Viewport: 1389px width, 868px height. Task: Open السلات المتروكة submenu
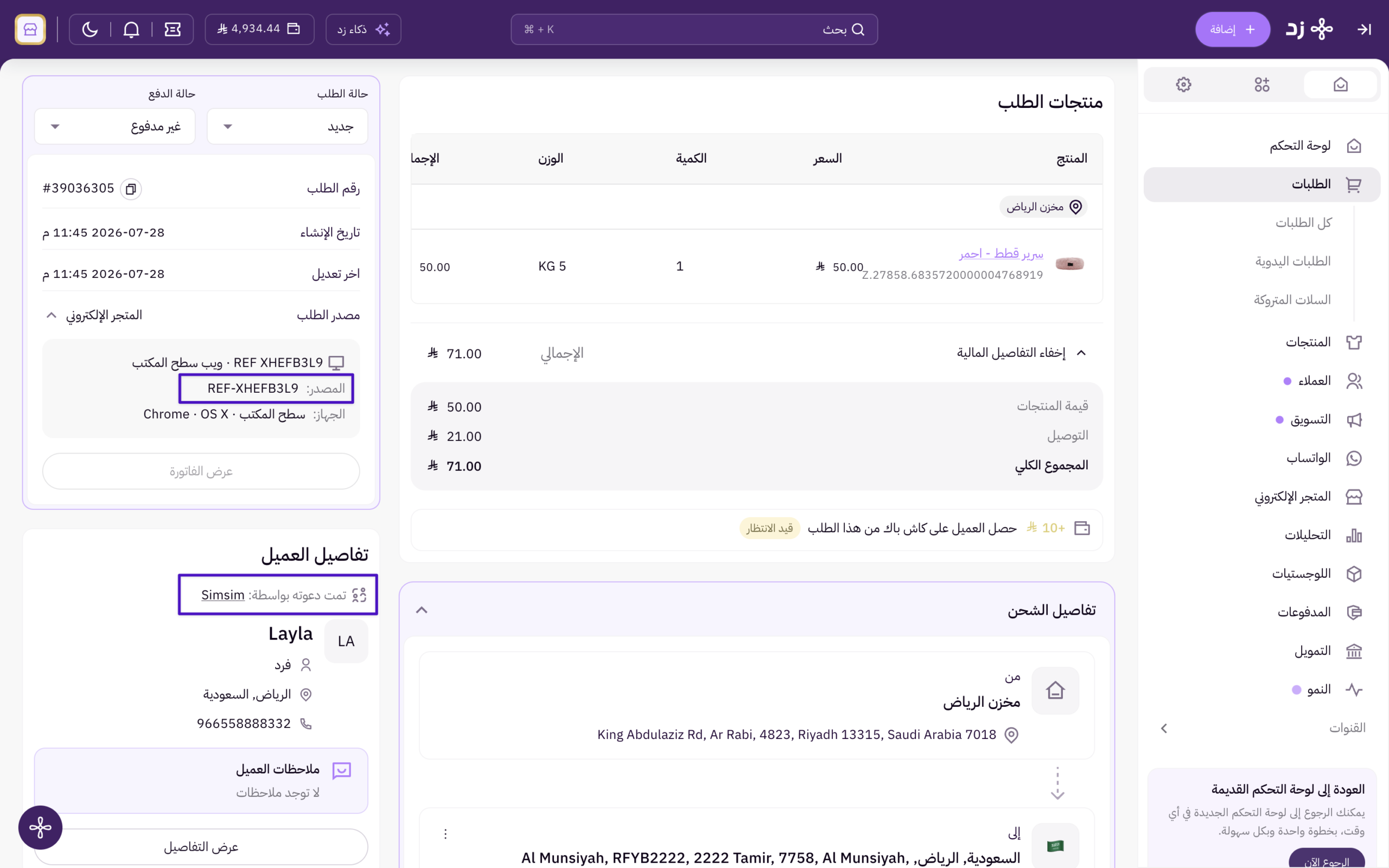[x=1292, y=299]
